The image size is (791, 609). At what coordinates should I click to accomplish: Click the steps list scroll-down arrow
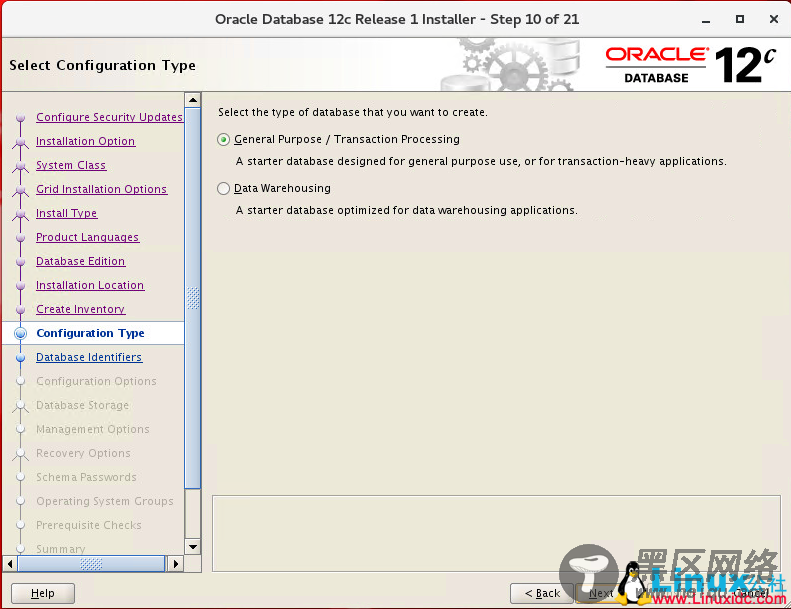pos(193,546)
